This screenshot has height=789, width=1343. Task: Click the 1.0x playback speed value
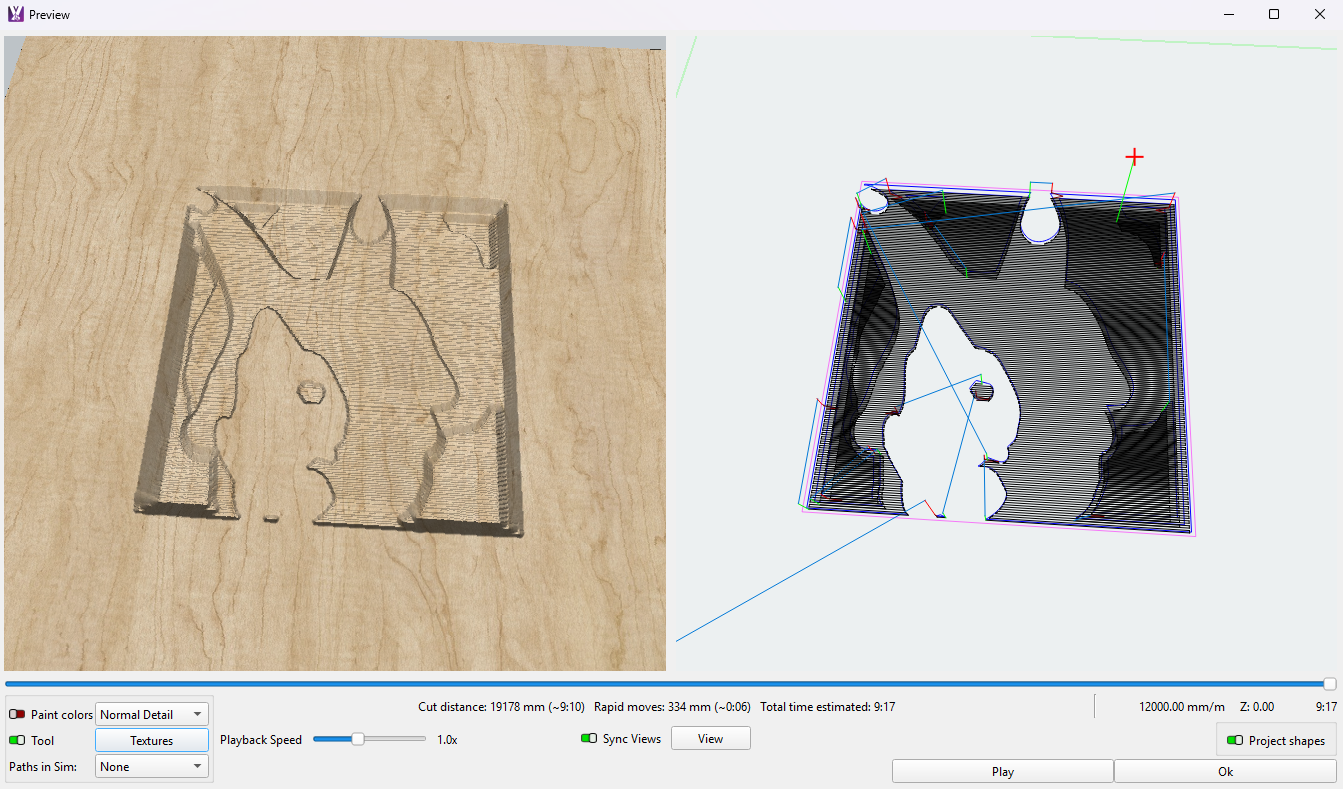pos(447,740)
